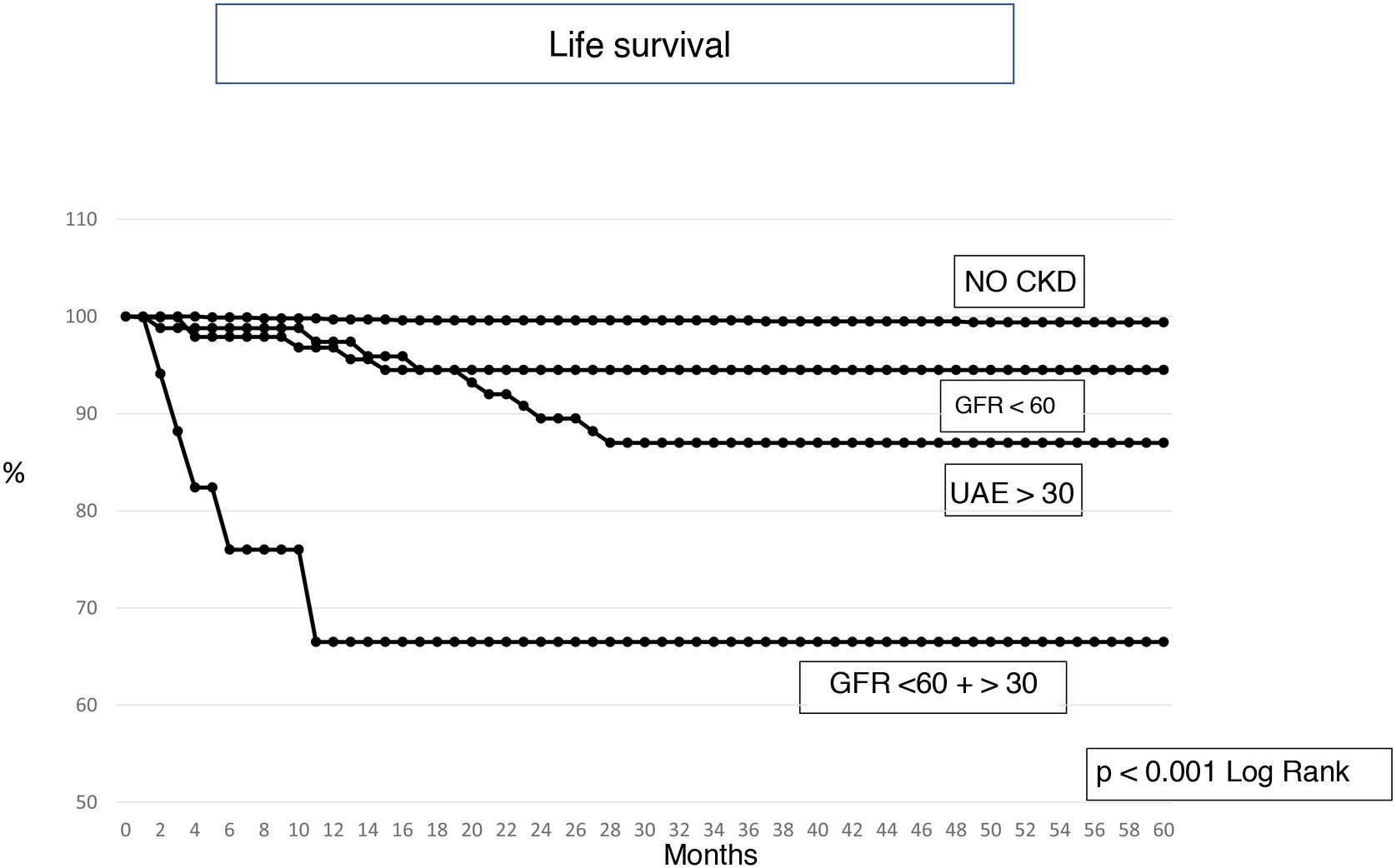
Task: Select month 12 on the x-axis
Action: (x=333, y=830)
